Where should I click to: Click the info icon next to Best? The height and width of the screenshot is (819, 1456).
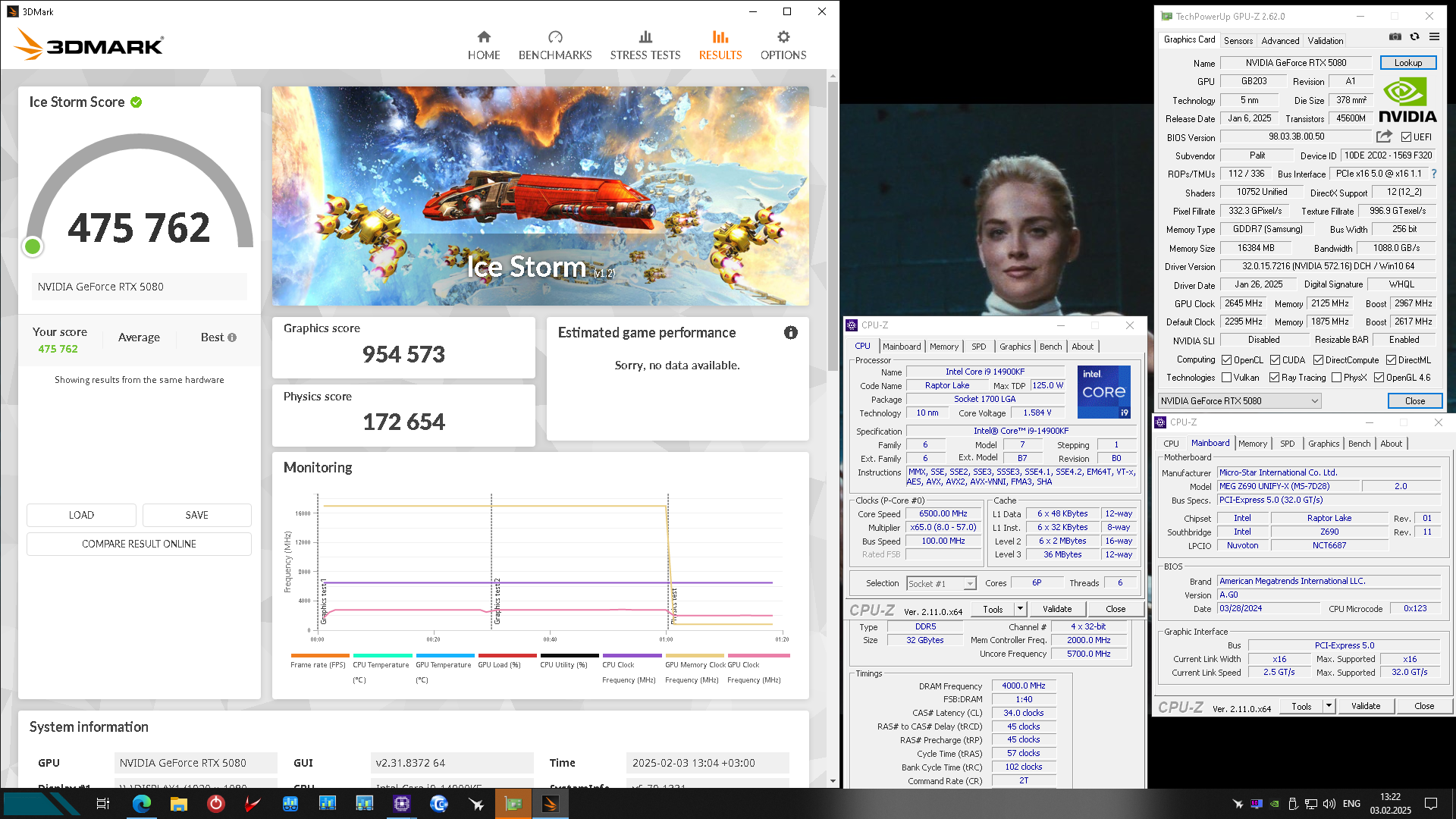coord(232,337)
